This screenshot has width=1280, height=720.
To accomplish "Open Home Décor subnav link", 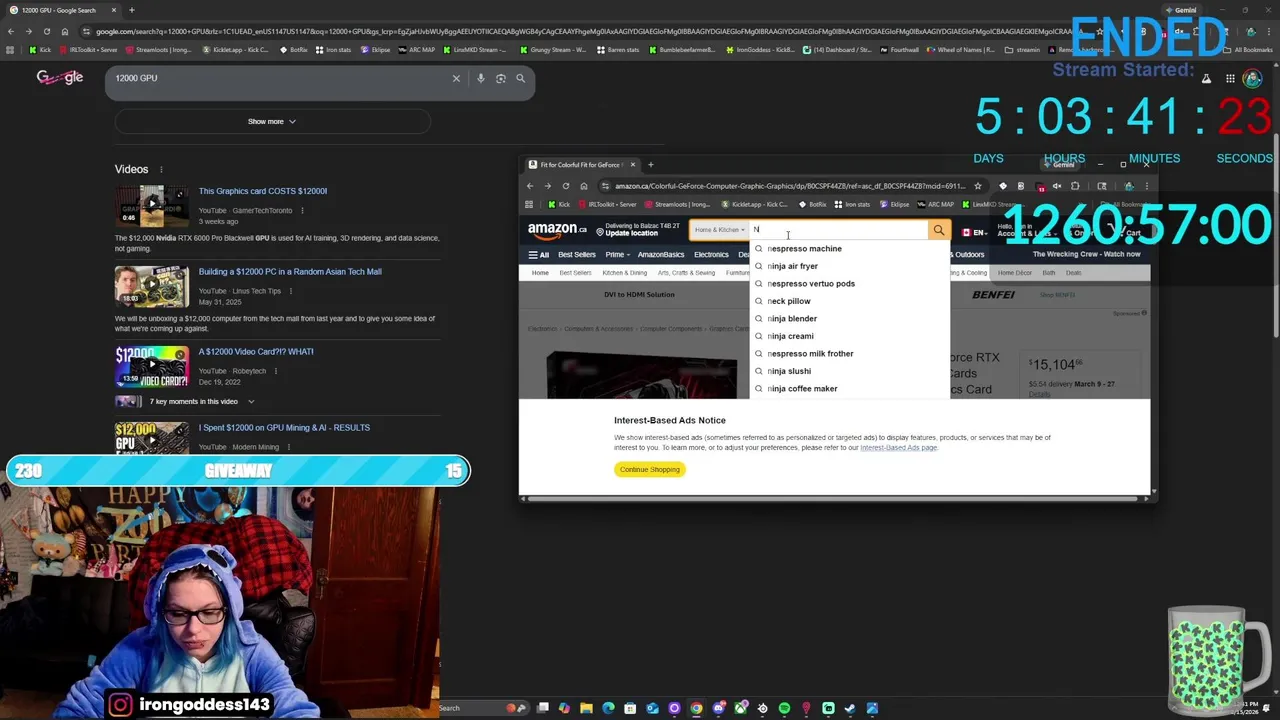I will tap(1014, 273).
